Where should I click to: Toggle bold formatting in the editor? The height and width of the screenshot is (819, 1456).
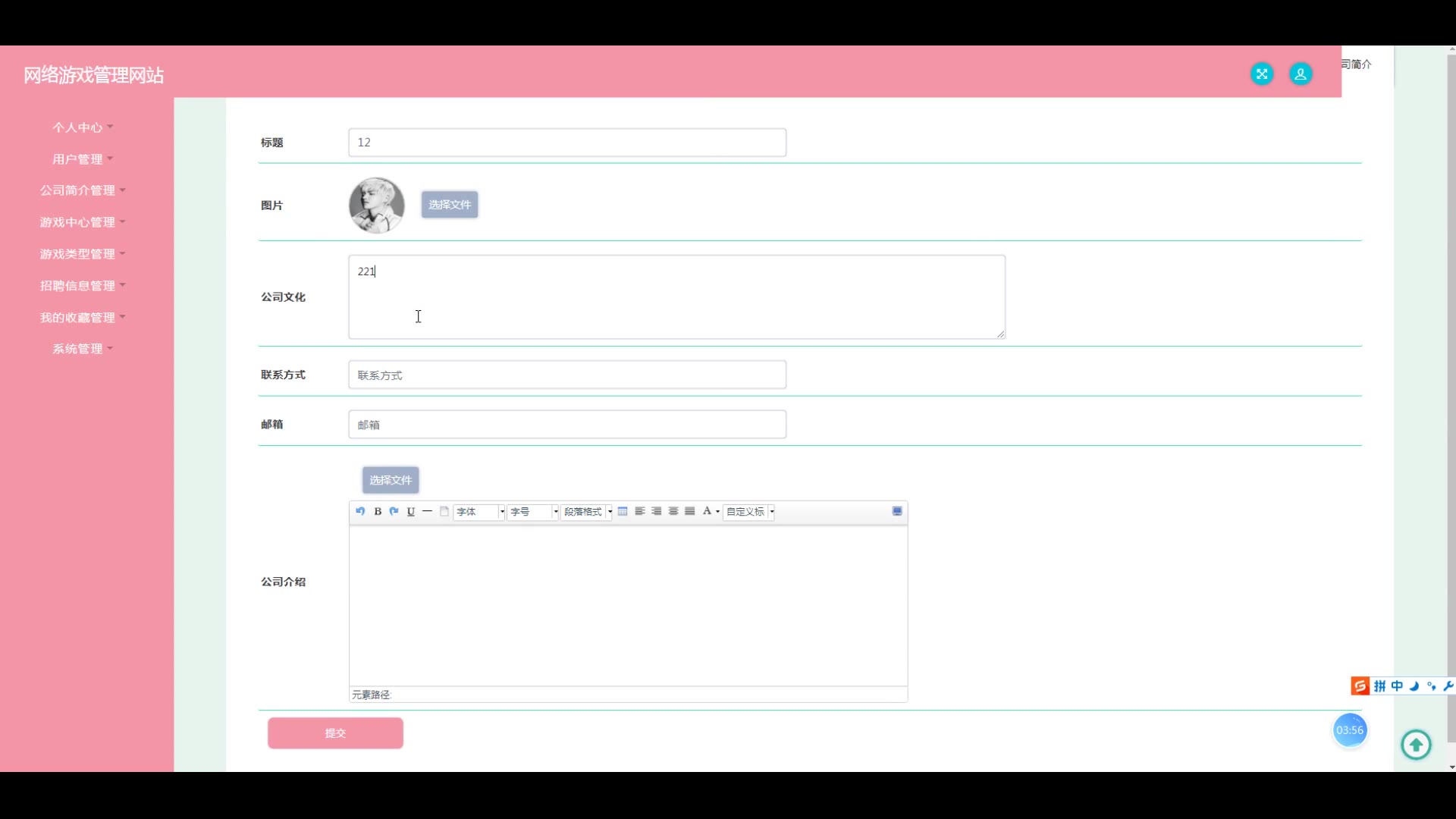coord(378,512)
